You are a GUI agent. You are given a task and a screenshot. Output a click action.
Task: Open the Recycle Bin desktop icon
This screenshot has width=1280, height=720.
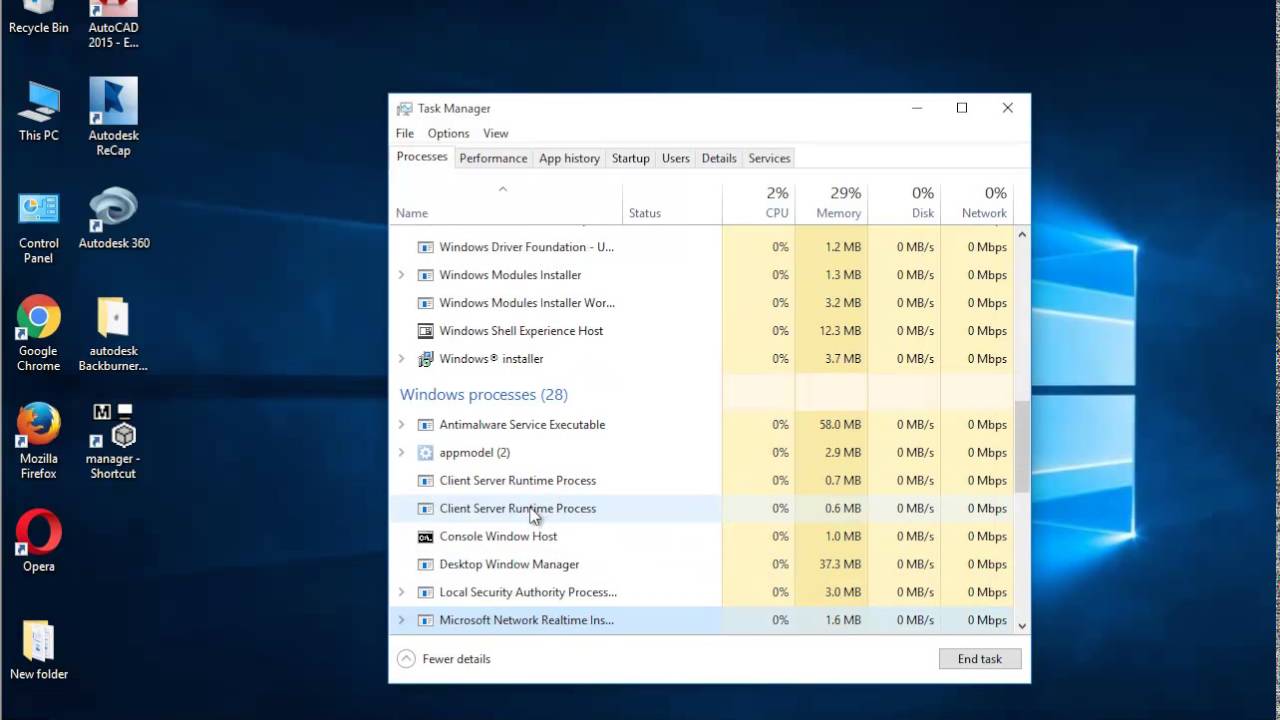[38, 17]
